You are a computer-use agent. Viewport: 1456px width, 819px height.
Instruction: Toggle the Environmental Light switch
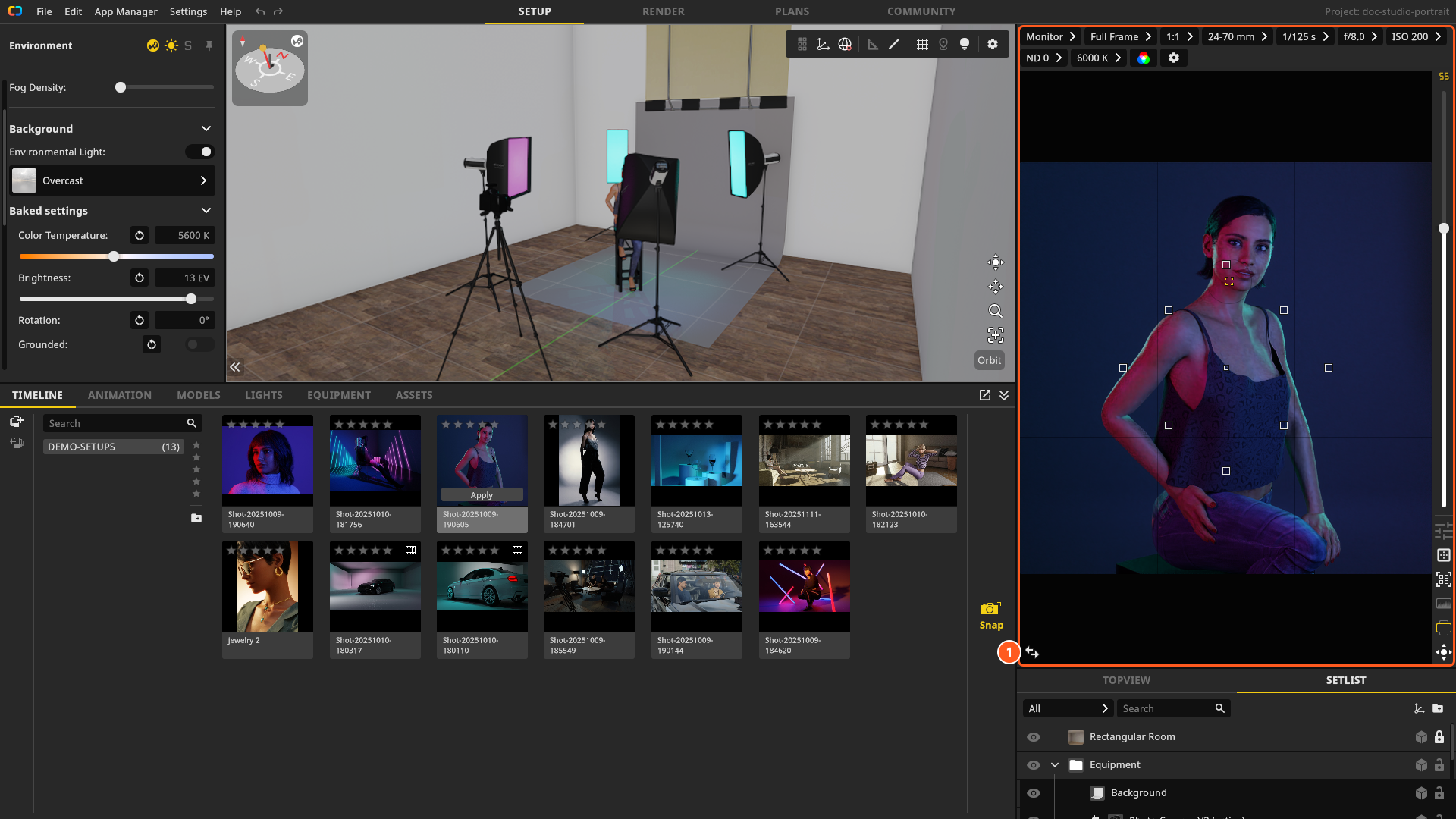[200, 152]
